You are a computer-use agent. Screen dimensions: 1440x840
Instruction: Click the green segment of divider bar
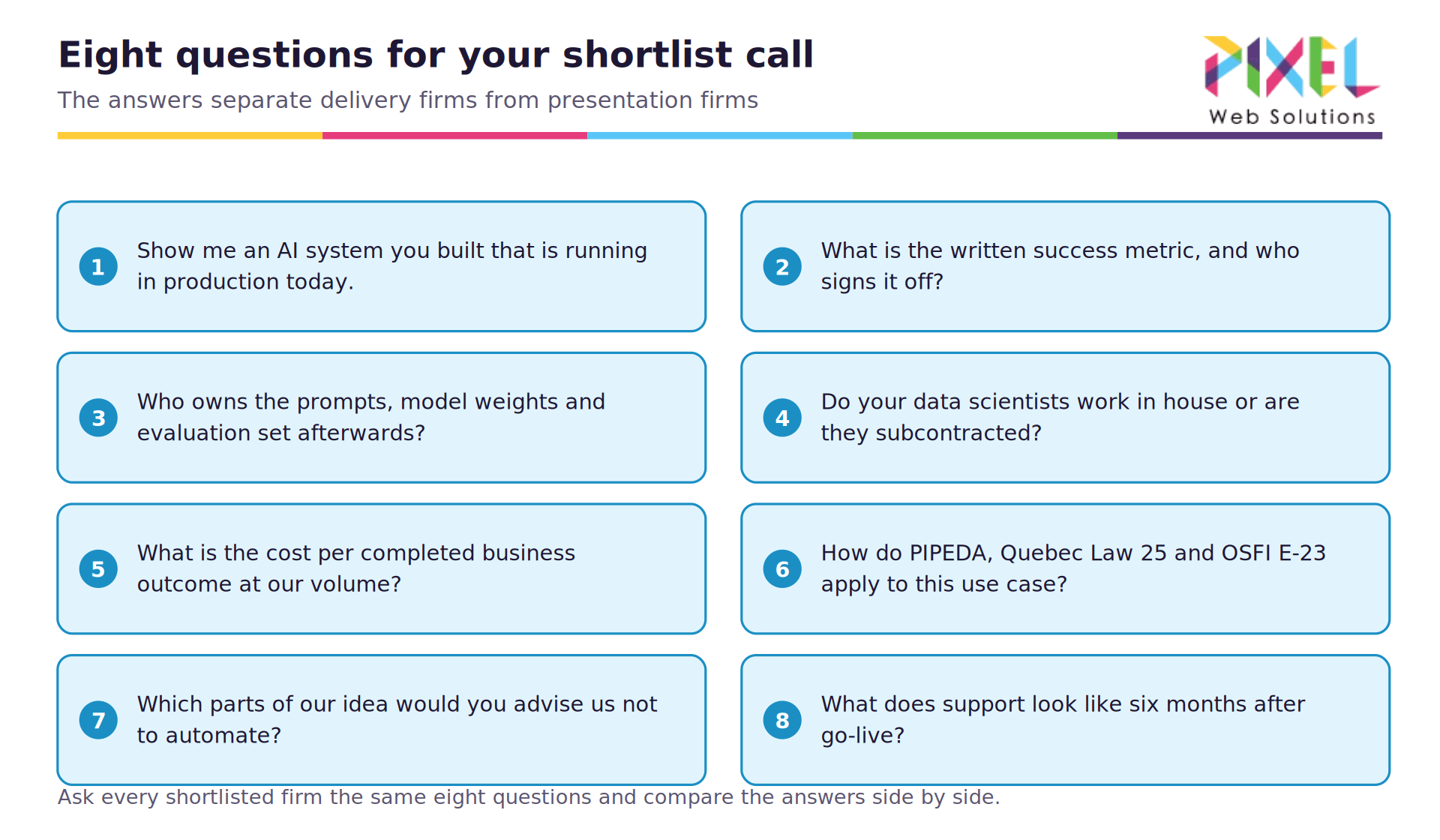click(985, 136)
